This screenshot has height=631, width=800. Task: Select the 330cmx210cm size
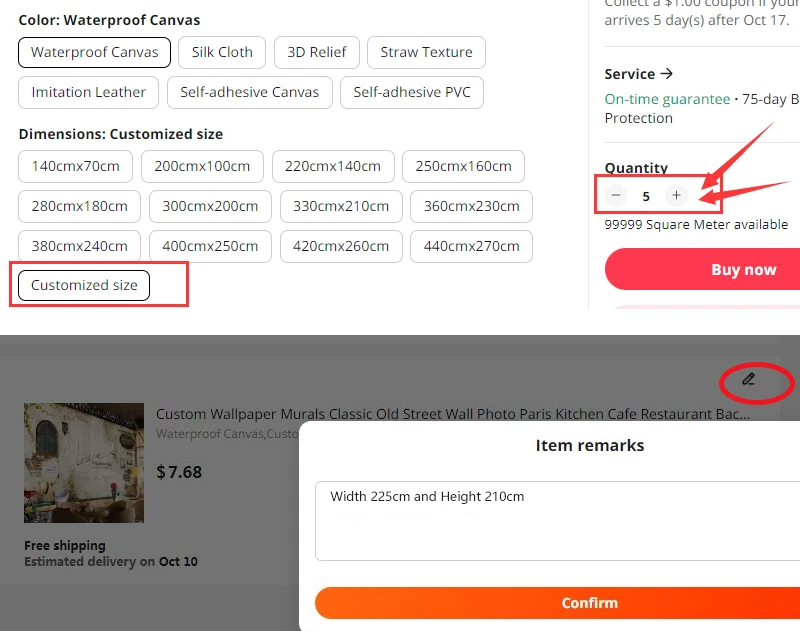[341, 206]
